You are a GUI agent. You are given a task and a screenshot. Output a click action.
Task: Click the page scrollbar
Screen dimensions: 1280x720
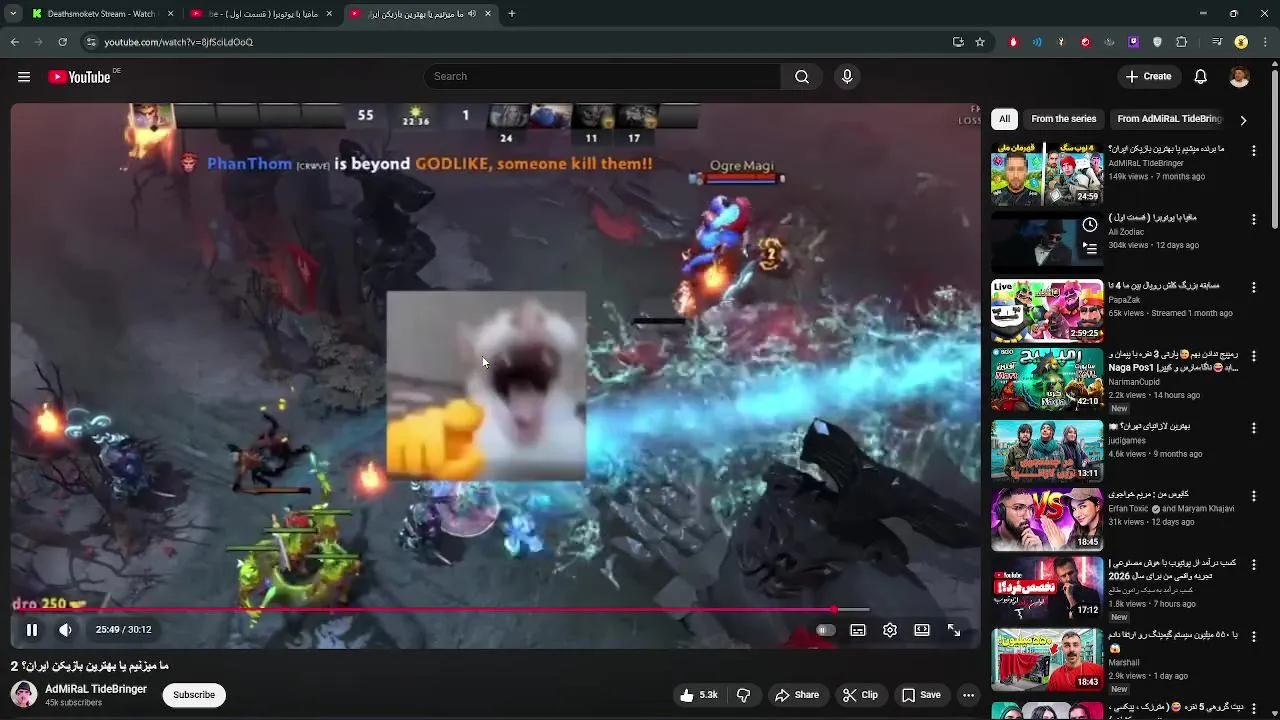point(1274,145)
